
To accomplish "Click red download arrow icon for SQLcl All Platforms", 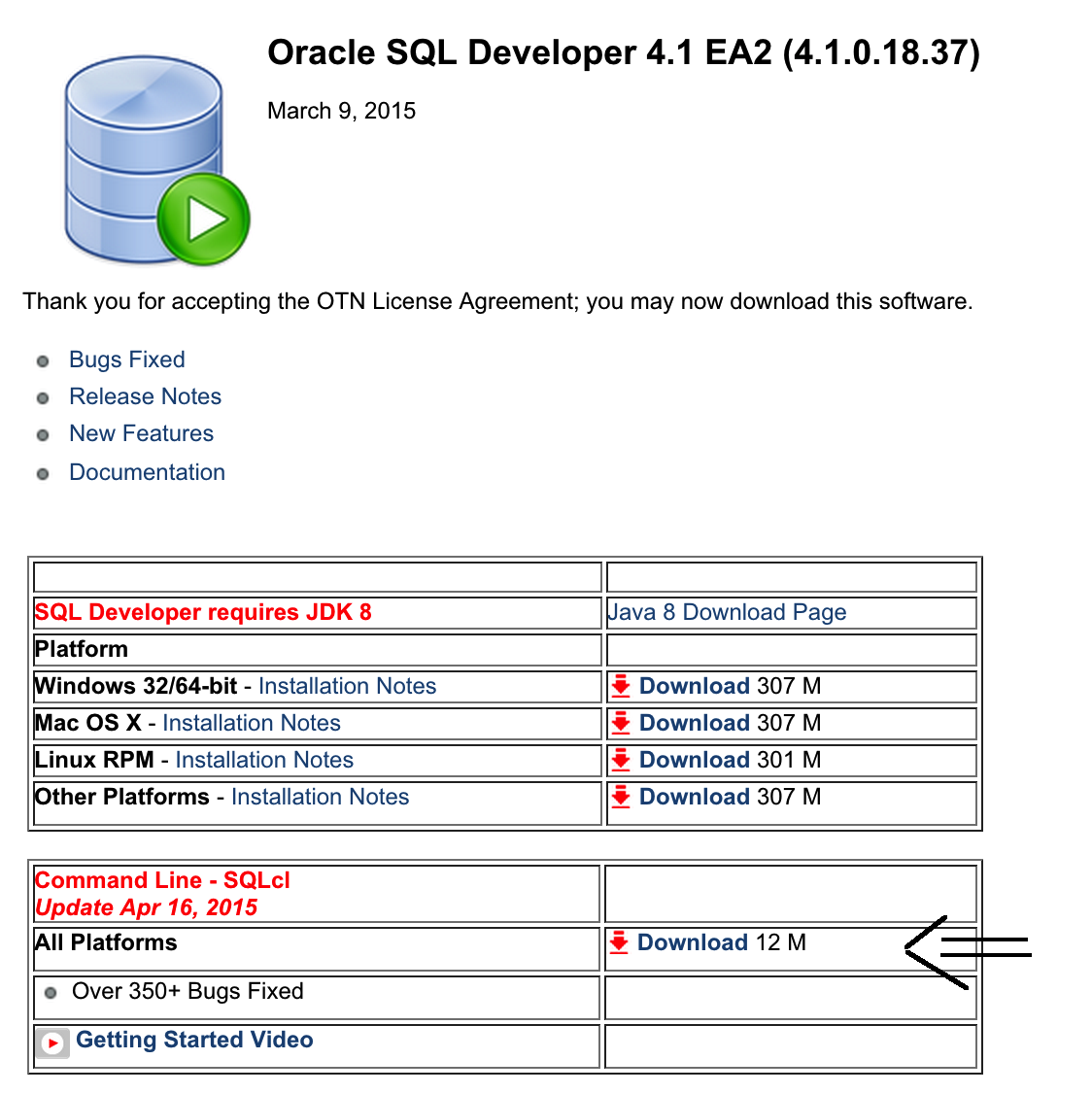I will tap(618, 943).
